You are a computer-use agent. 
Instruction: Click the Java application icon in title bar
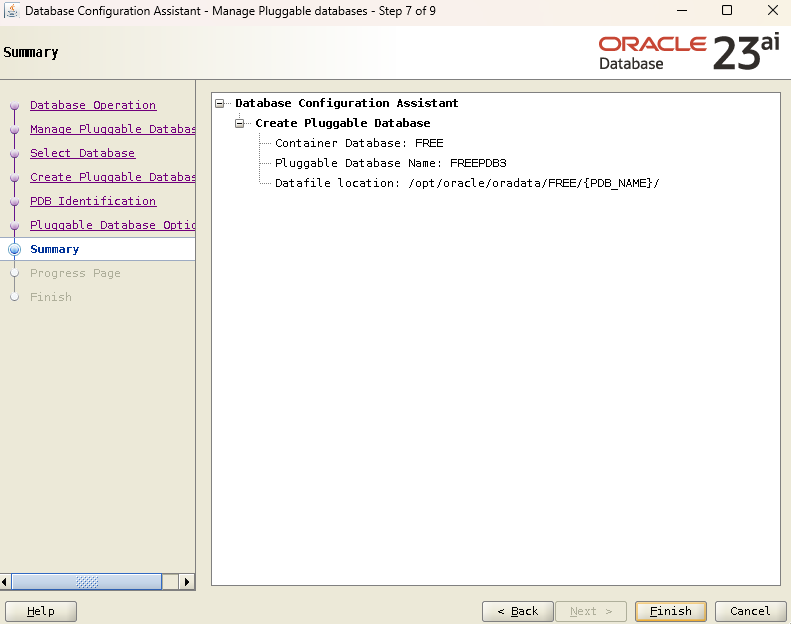tap(11, 11)
